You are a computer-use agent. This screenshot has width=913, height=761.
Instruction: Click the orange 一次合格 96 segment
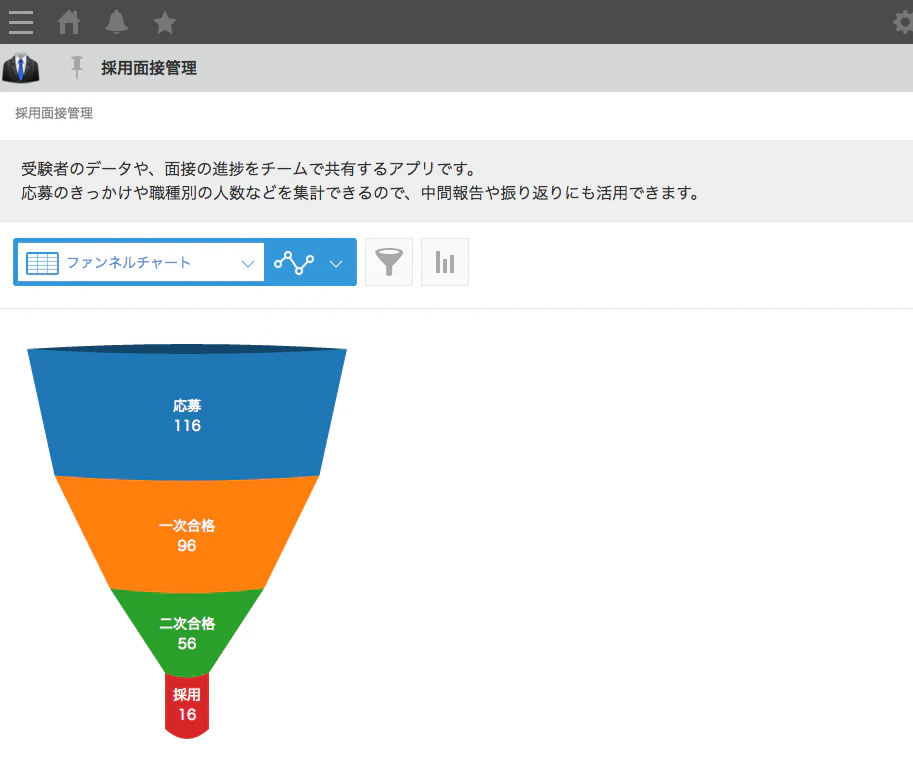click(x=187, y=535)
